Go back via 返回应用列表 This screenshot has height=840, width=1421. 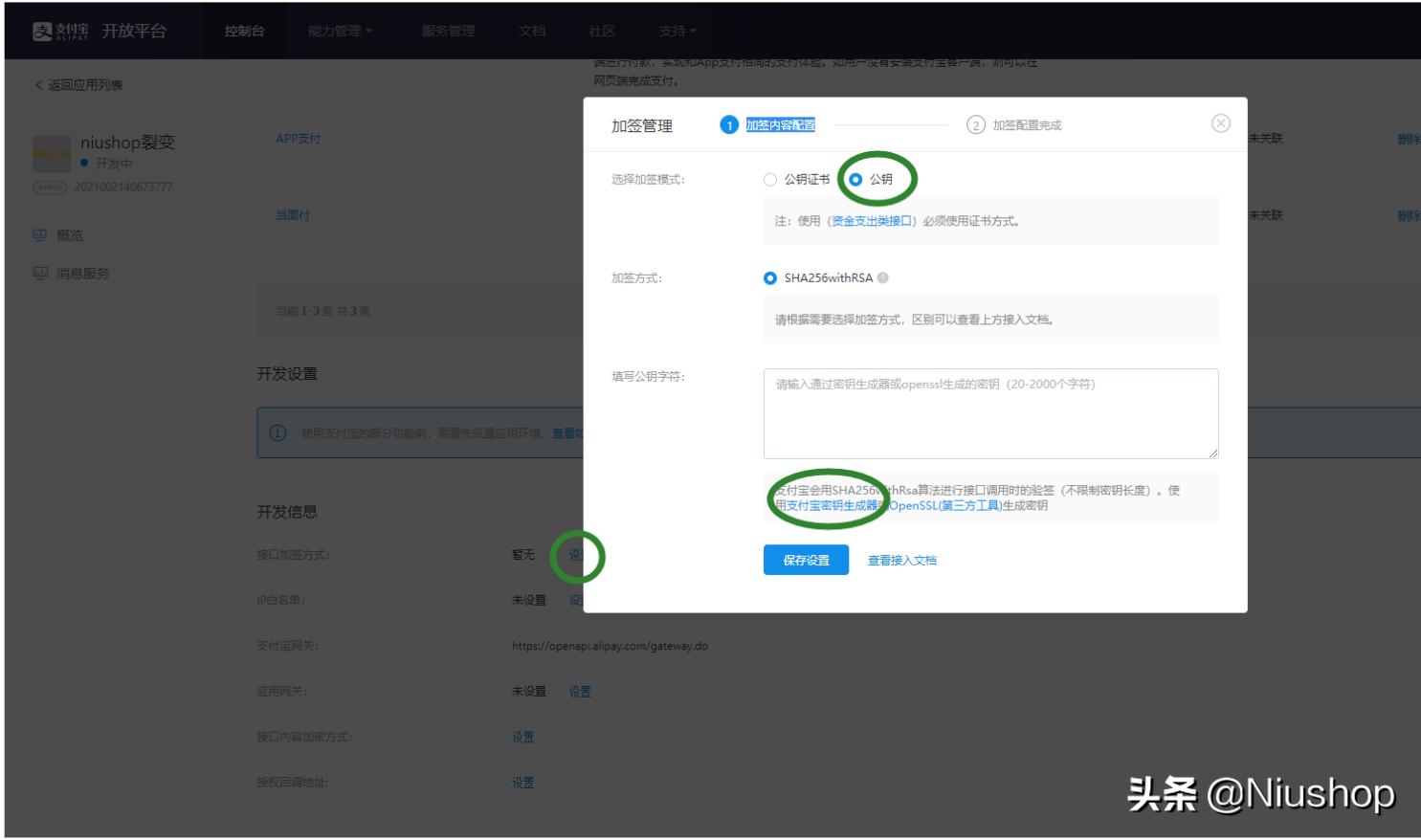(x=78, y=85)
